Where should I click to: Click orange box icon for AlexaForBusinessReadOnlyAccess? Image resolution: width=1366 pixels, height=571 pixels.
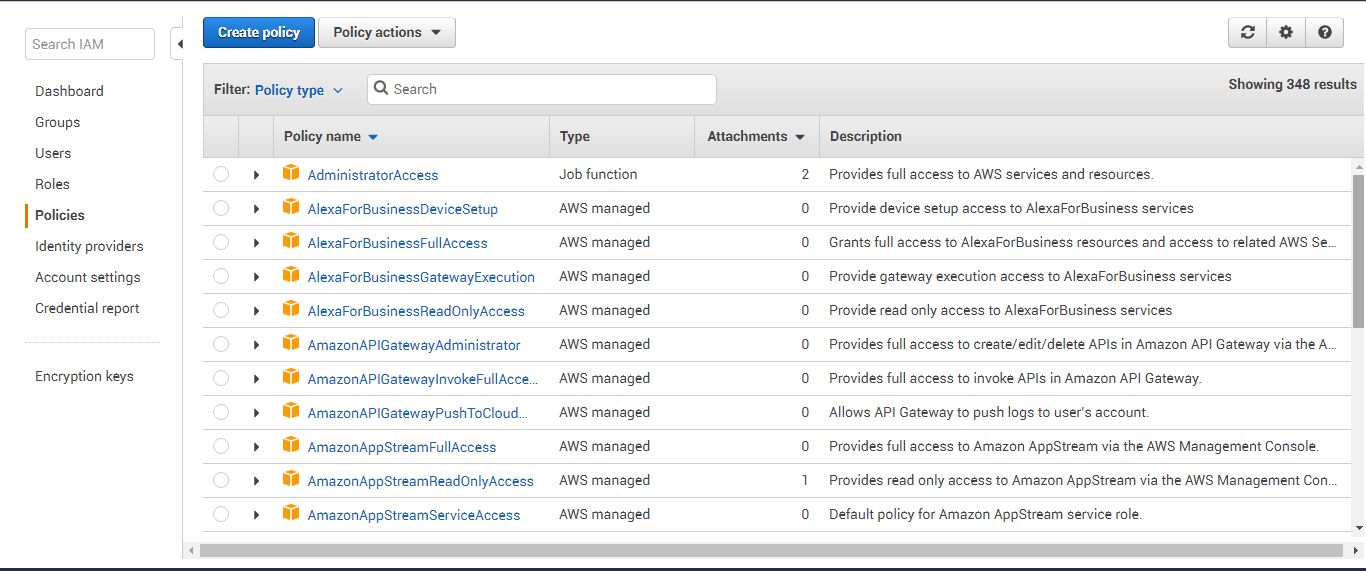[291, 309]
